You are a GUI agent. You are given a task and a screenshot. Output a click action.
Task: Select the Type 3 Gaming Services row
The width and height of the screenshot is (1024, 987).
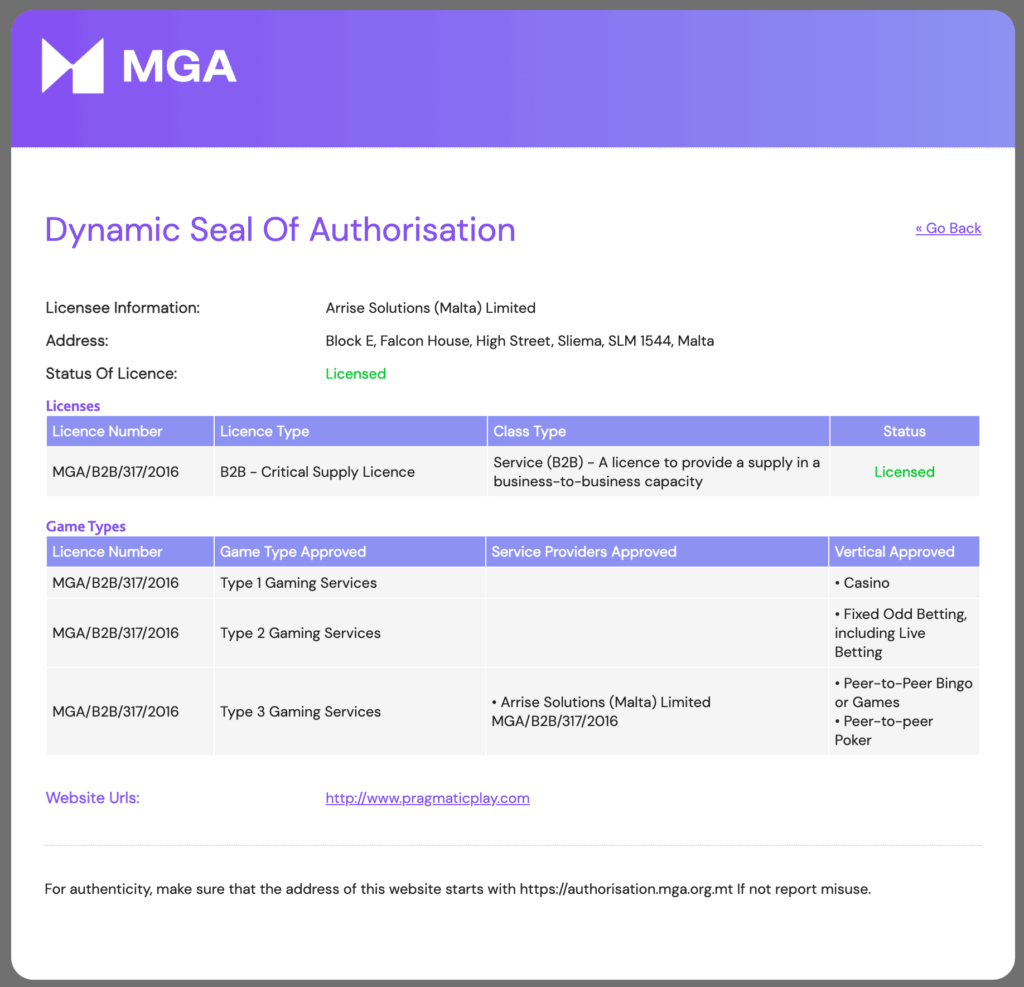tap(300, 712)
